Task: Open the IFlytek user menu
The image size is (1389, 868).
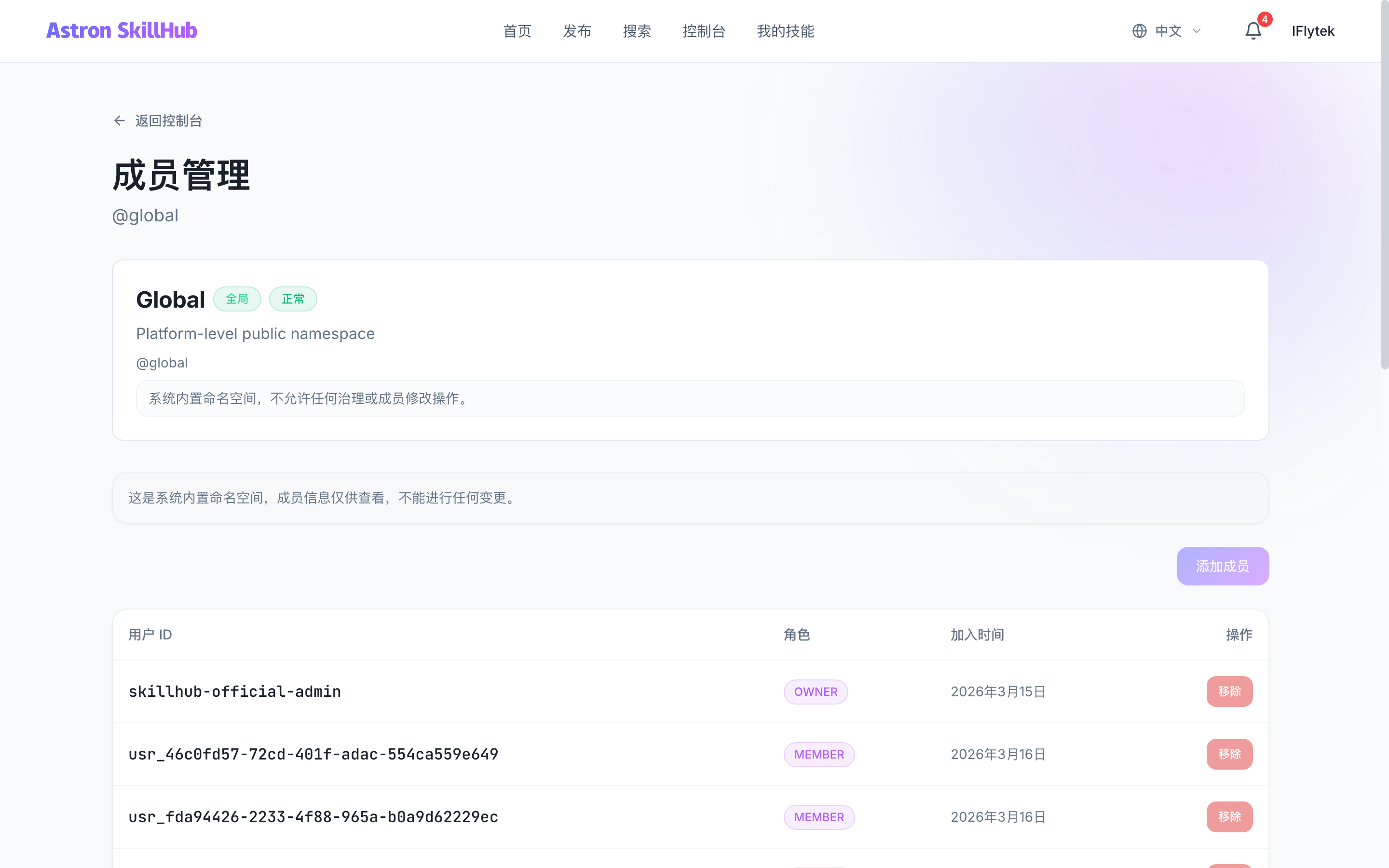Action: click(x=1313, y=31)
